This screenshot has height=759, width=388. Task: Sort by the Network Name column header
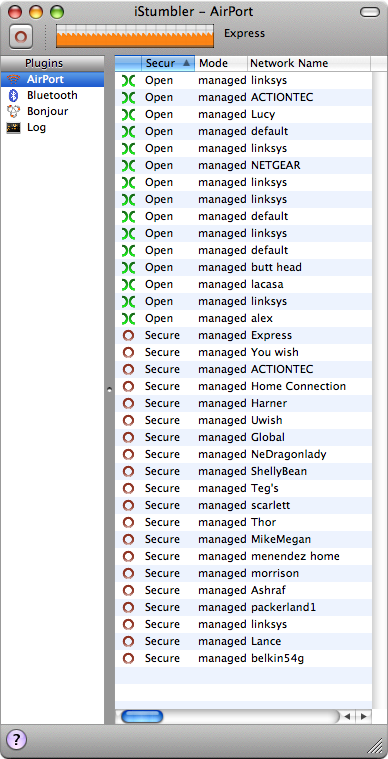point(309,63)
